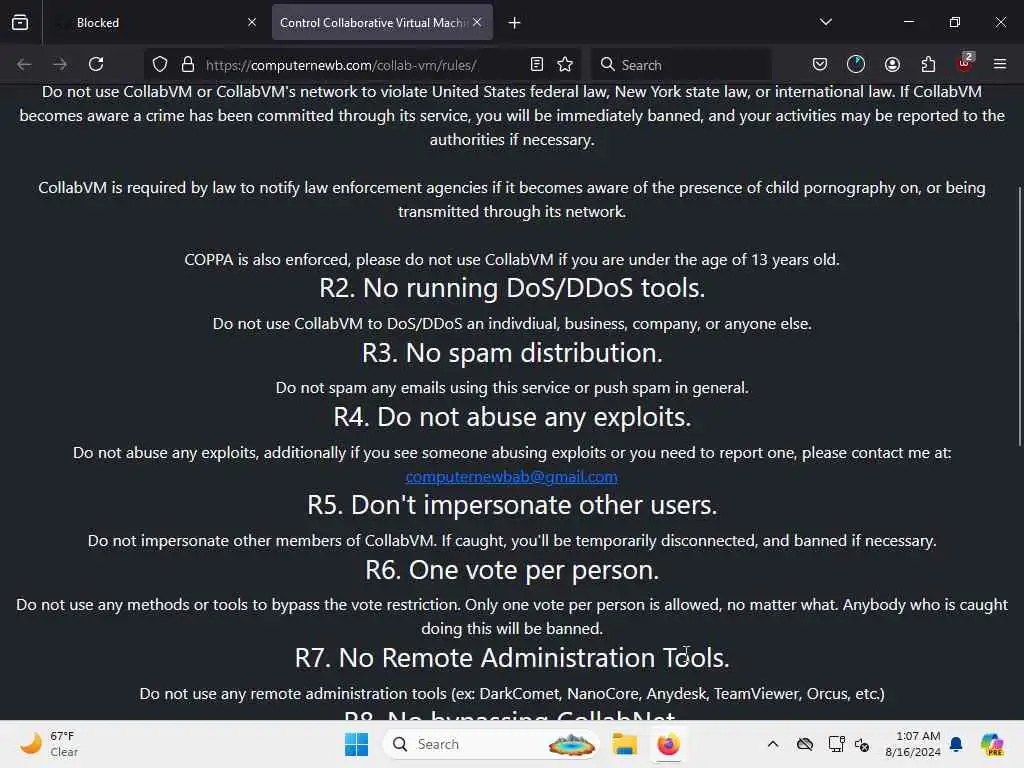Open network display tray icon

[x=836, y=744]
